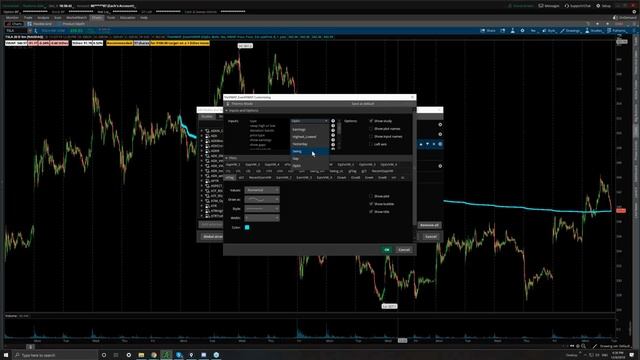Click the topmost gear icon in studies window
The height and width of the screenshot is (360, 640).
[440, 124]
